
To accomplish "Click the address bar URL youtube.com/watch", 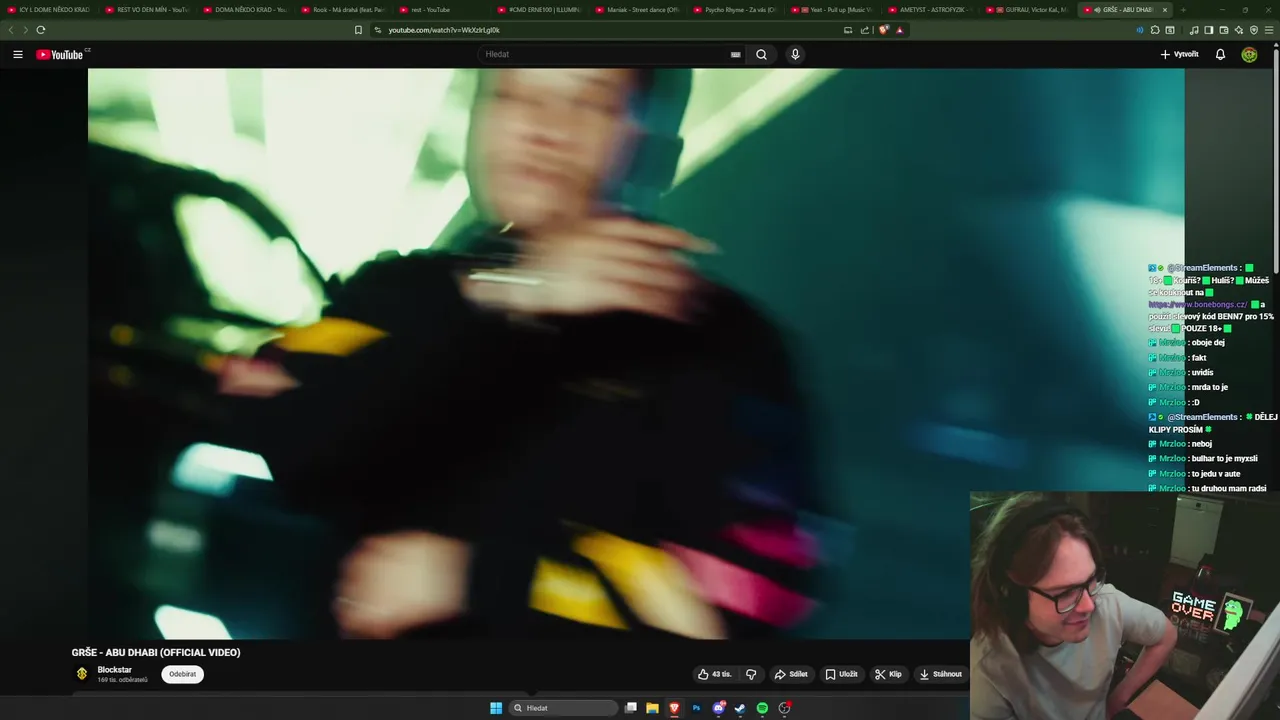I will point(444,30).
